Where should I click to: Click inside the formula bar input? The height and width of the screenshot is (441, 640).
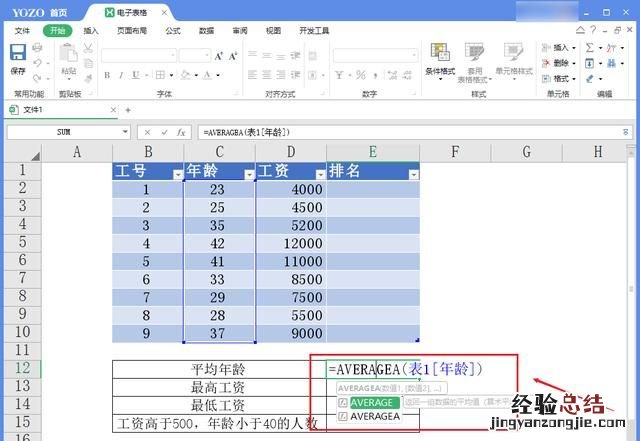coord(400,132)
